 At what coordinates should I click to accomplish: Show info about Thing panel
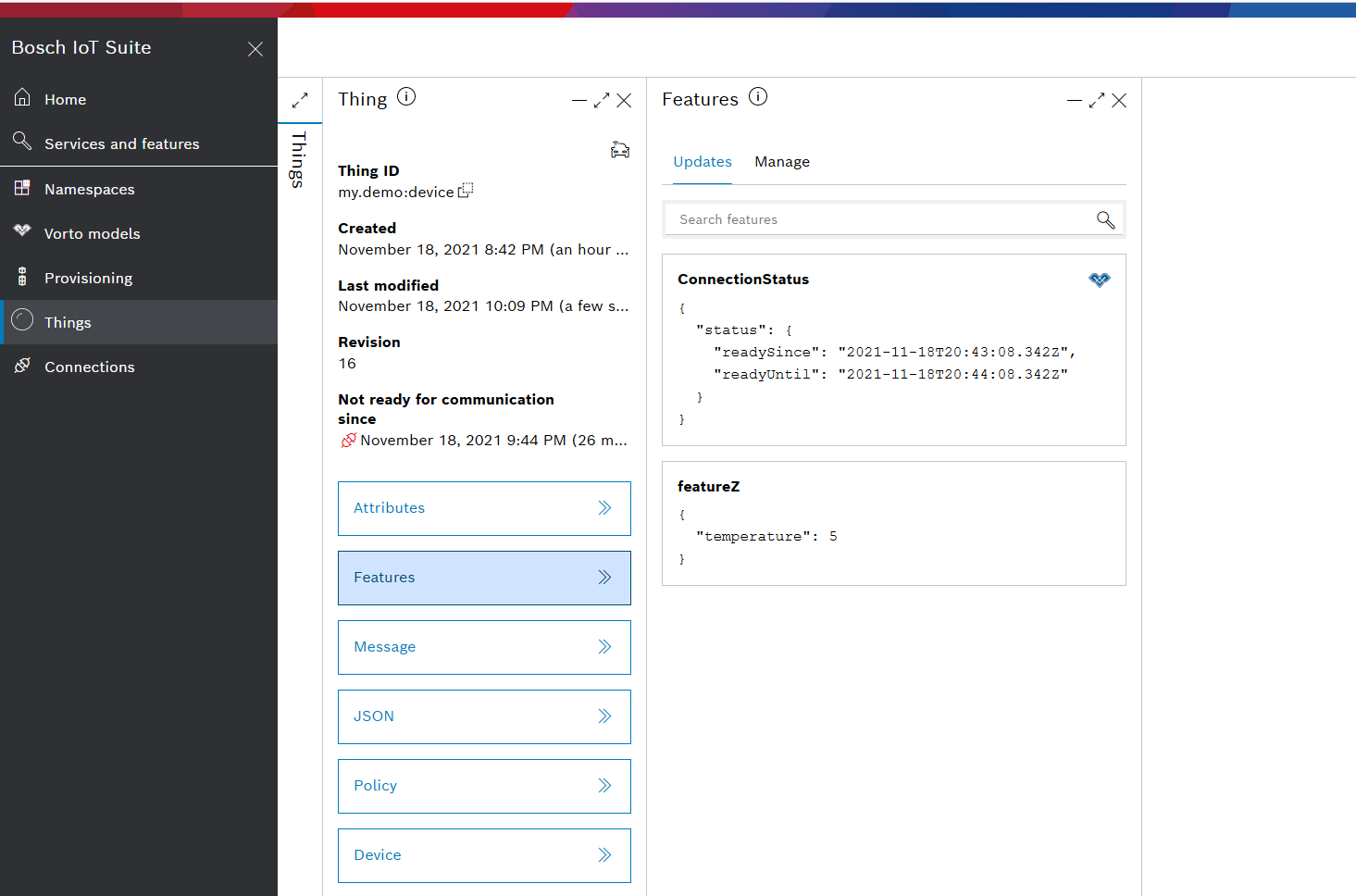tap(406, 96)
